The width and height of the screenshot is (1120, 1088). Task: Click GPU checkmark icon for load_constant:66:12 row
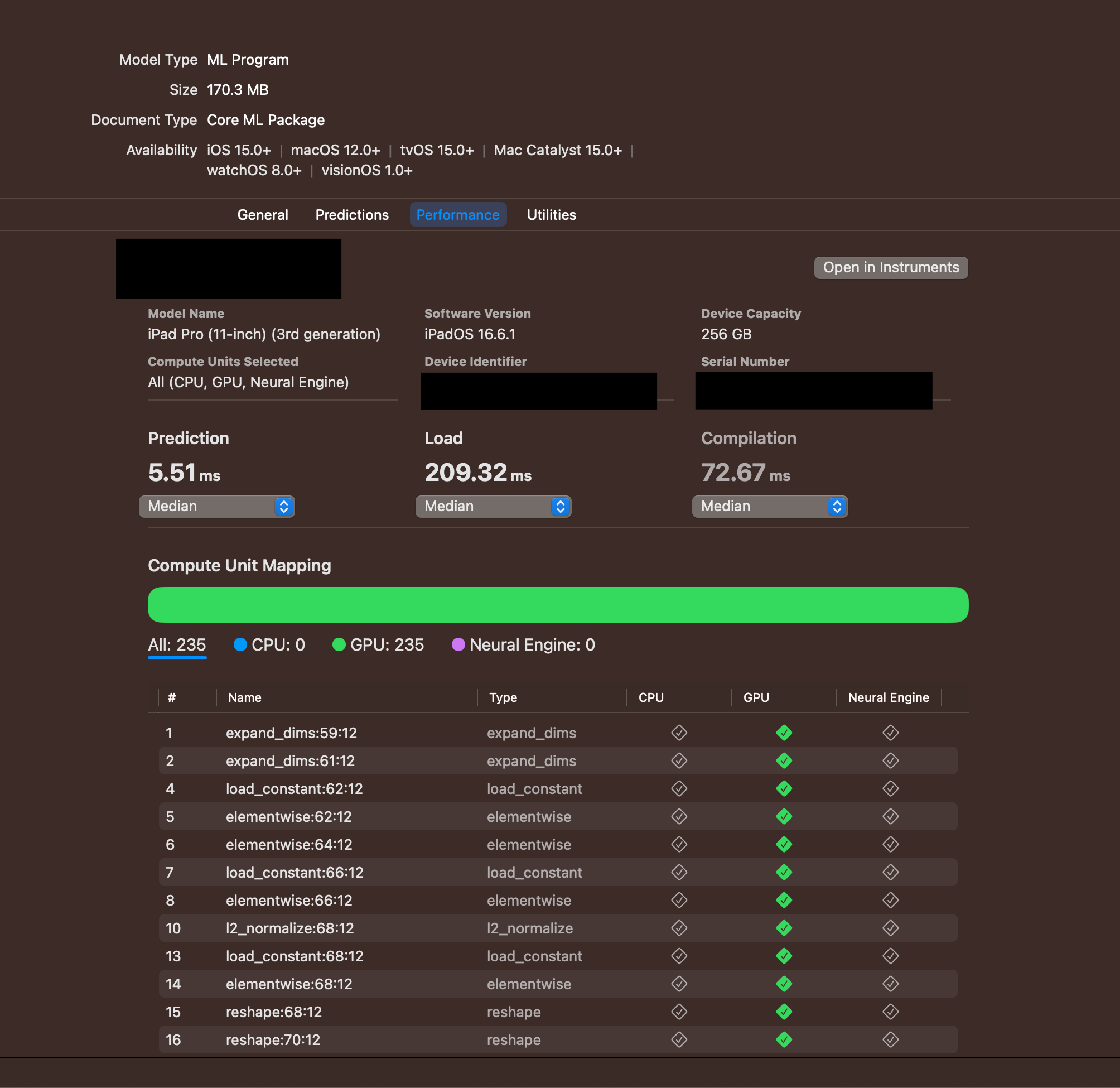tap(784, 873)
